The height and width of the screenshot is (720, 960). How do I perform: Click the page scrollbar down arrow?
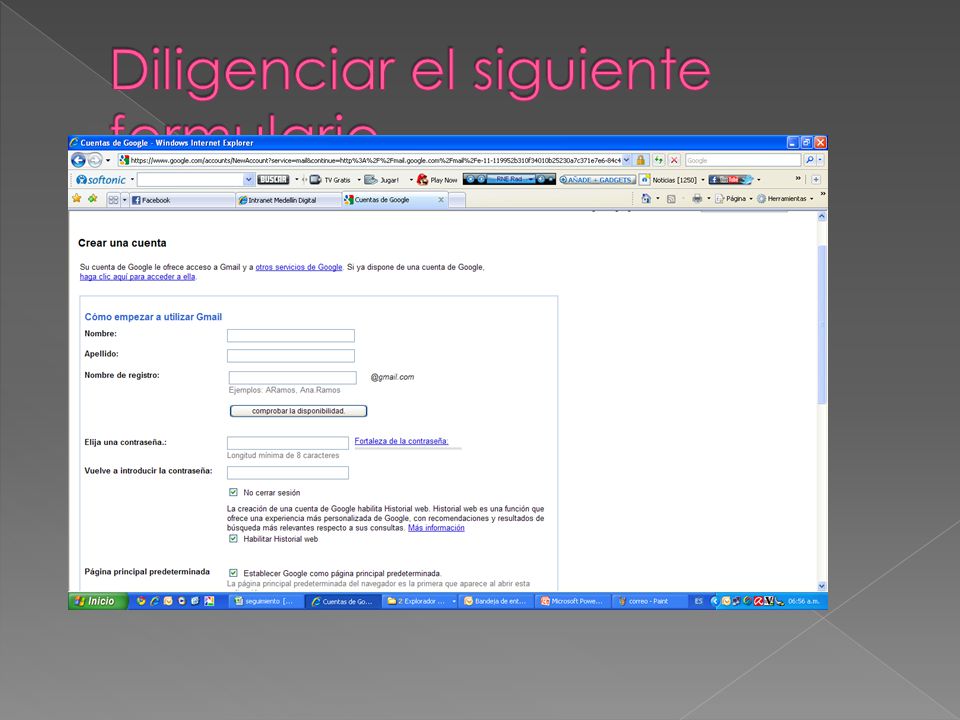pos(822,586)
